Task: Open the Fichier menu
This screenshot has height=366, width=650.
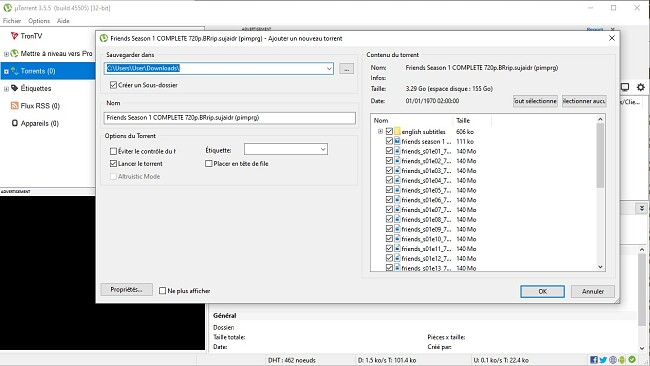Action: 12,21
